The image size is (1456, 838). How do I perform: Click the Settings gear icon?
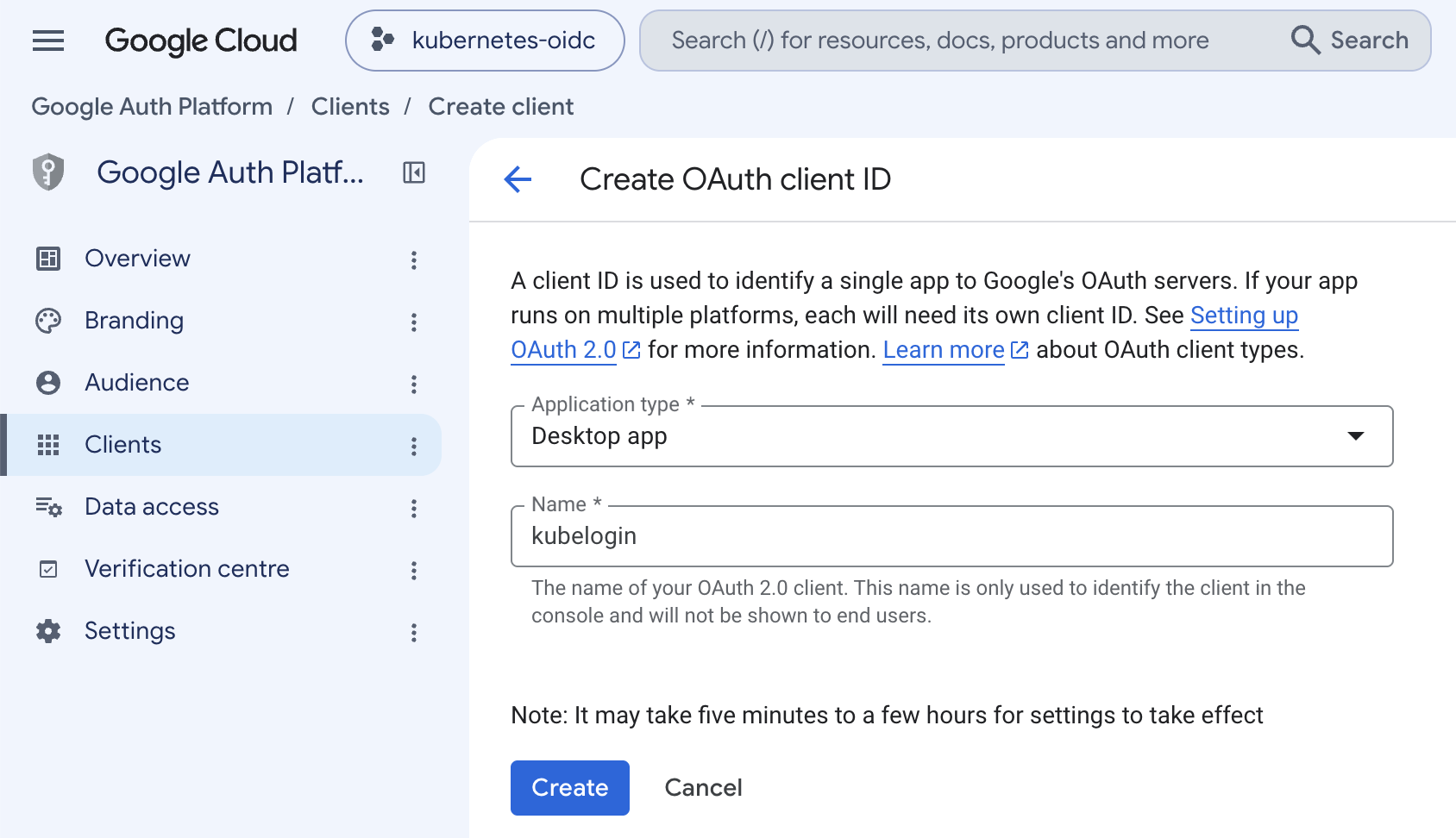click(x=48, y=631)
